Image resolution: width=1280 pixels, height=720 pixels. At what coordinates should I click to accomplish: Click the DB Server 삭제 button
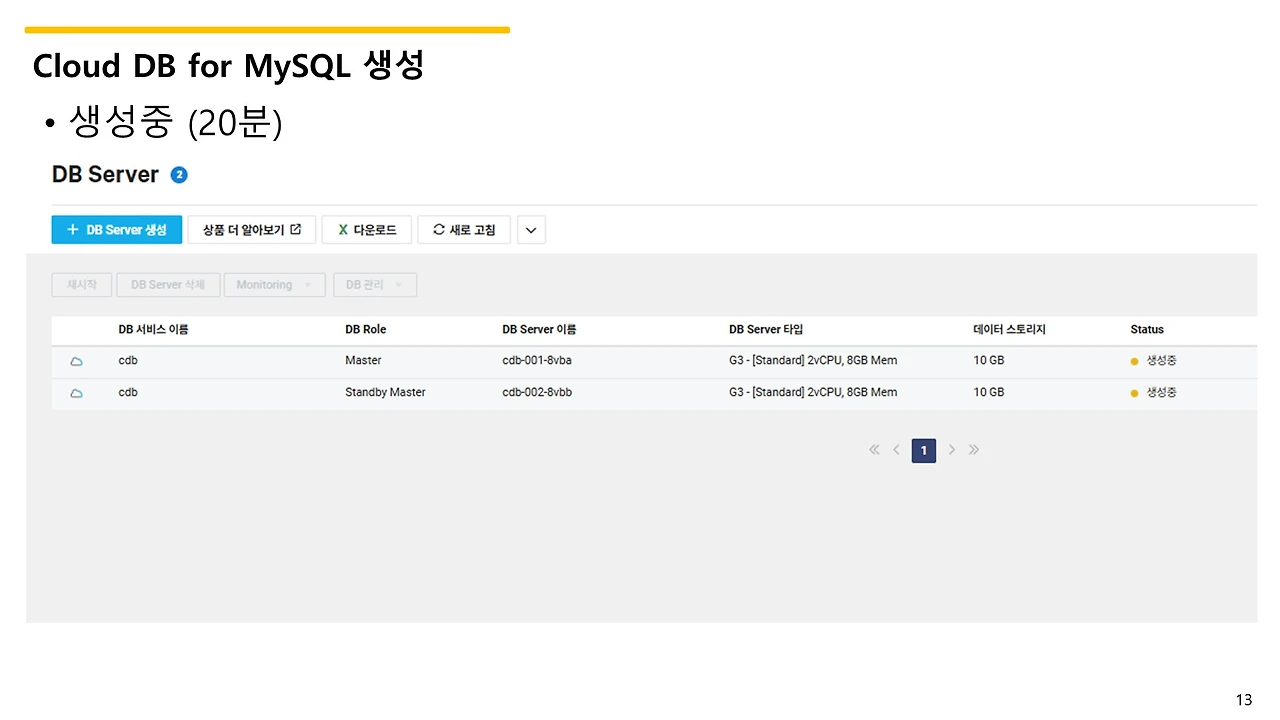168,285
